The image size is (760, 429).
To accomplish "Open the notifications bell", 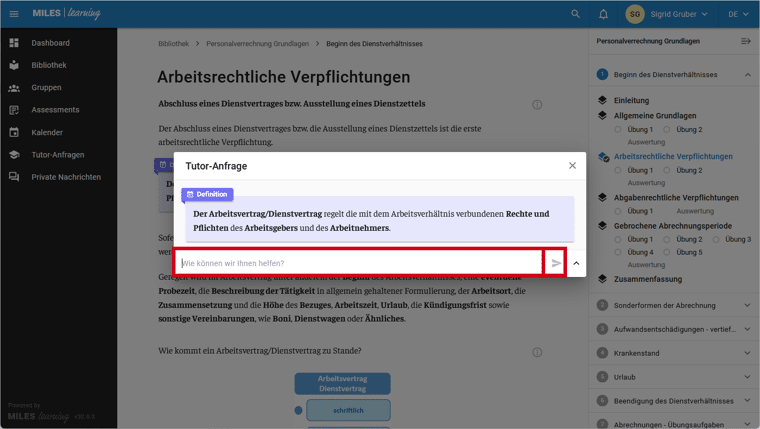I will 603,14.
